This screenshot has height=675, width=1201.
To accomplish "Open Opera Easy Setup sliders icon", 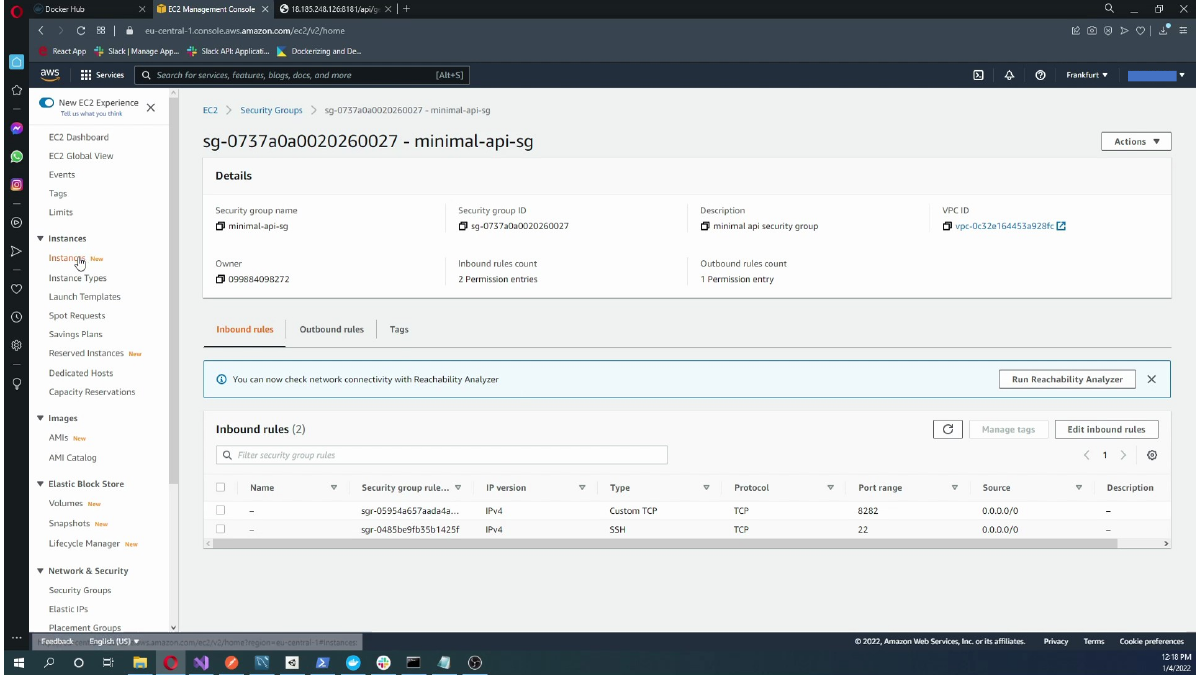I will pos(1183,31).
